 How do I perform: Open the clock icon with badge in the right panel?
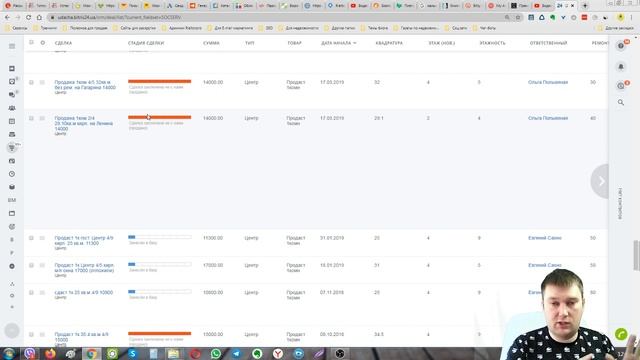point(621,86)
